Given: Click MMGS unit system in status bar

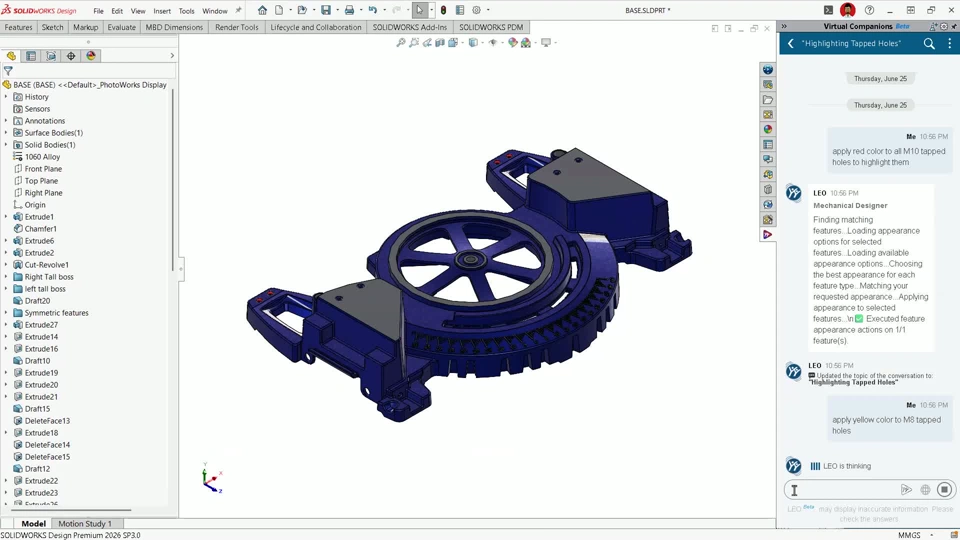Looking at the screenshot, I should tap(909, 535).
